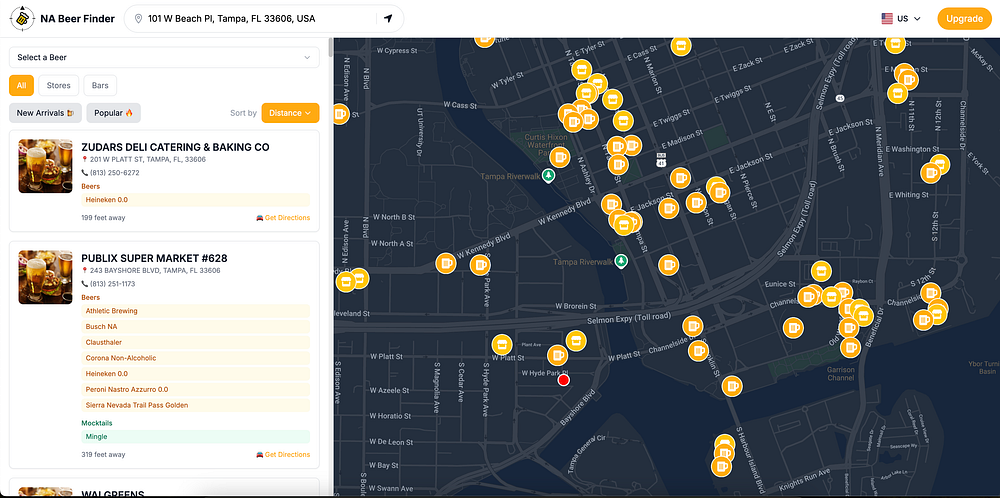This screenshot has height=498, width=1000.
Task: Click the 243 Bayshore Blvd address
Action: (155, 270)
